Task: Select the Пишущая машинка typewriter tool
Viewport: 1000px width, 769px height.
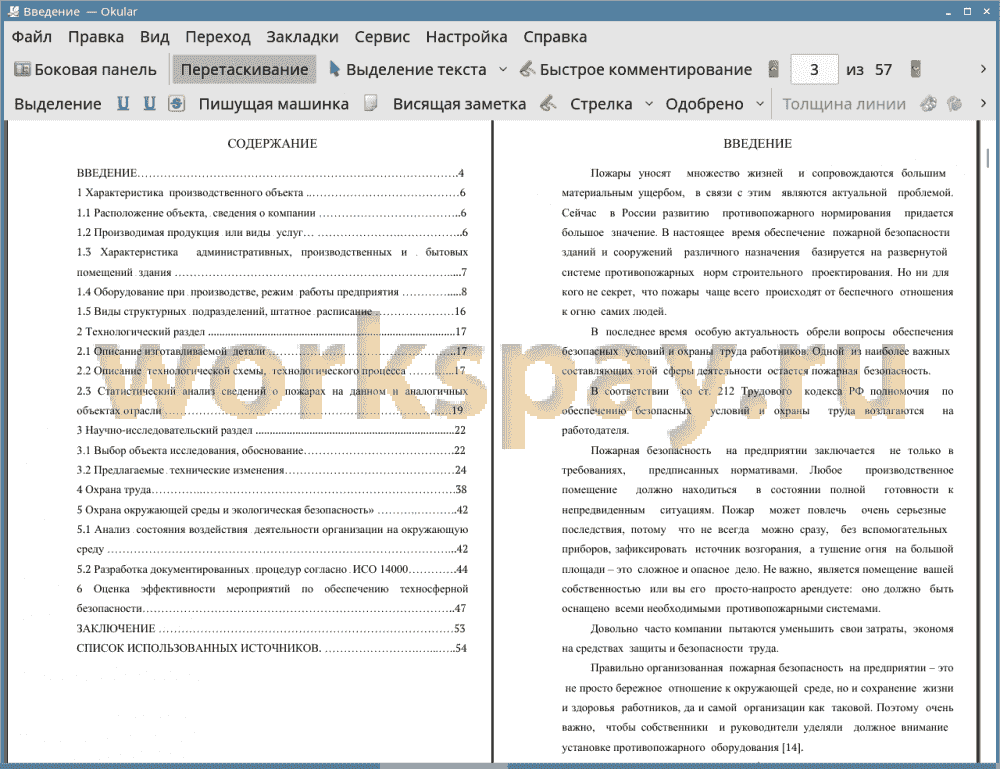Action: pos(274,104)
